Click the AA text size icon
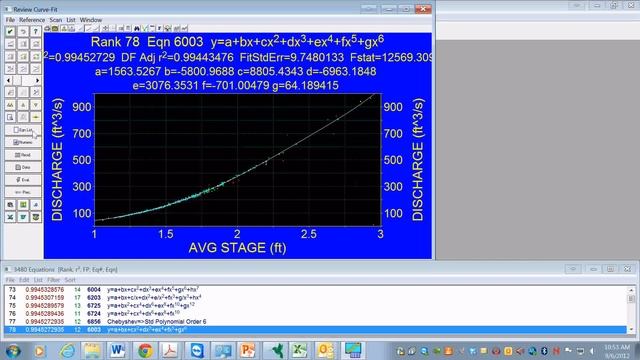640x360 pixels. tap(10, 105)
